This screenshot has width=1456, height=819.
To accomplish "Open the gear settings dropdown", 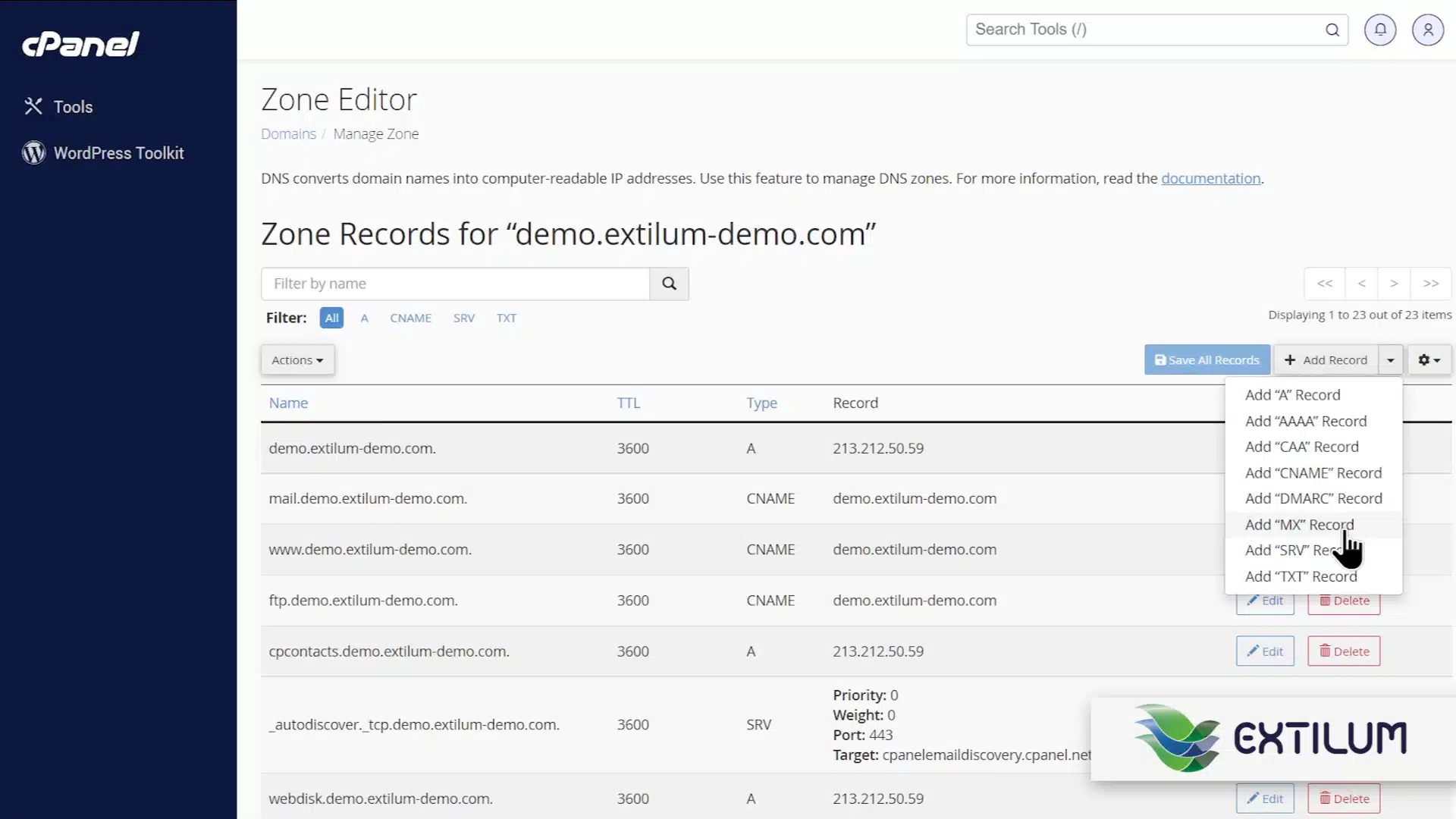I will pos(1429,360).
